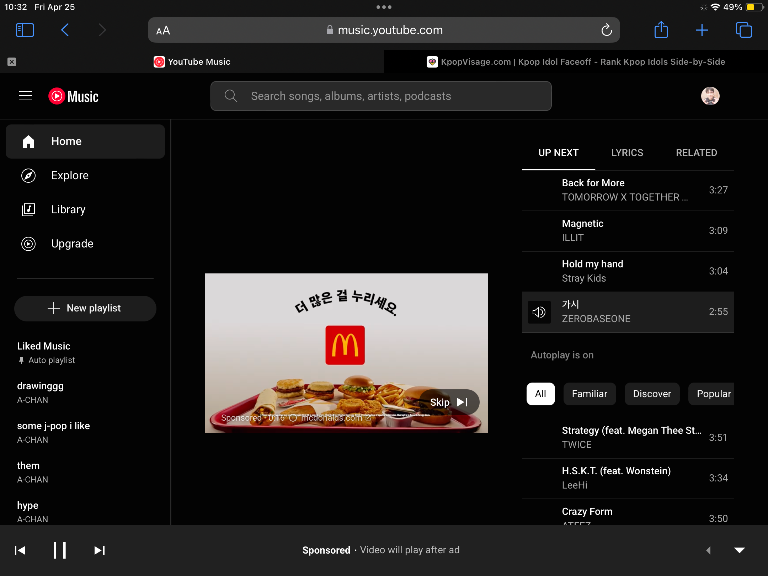Select the Popular autoplay filter chip
The width and height of the screenshot is (768, 576).
[x=712, y=394]
